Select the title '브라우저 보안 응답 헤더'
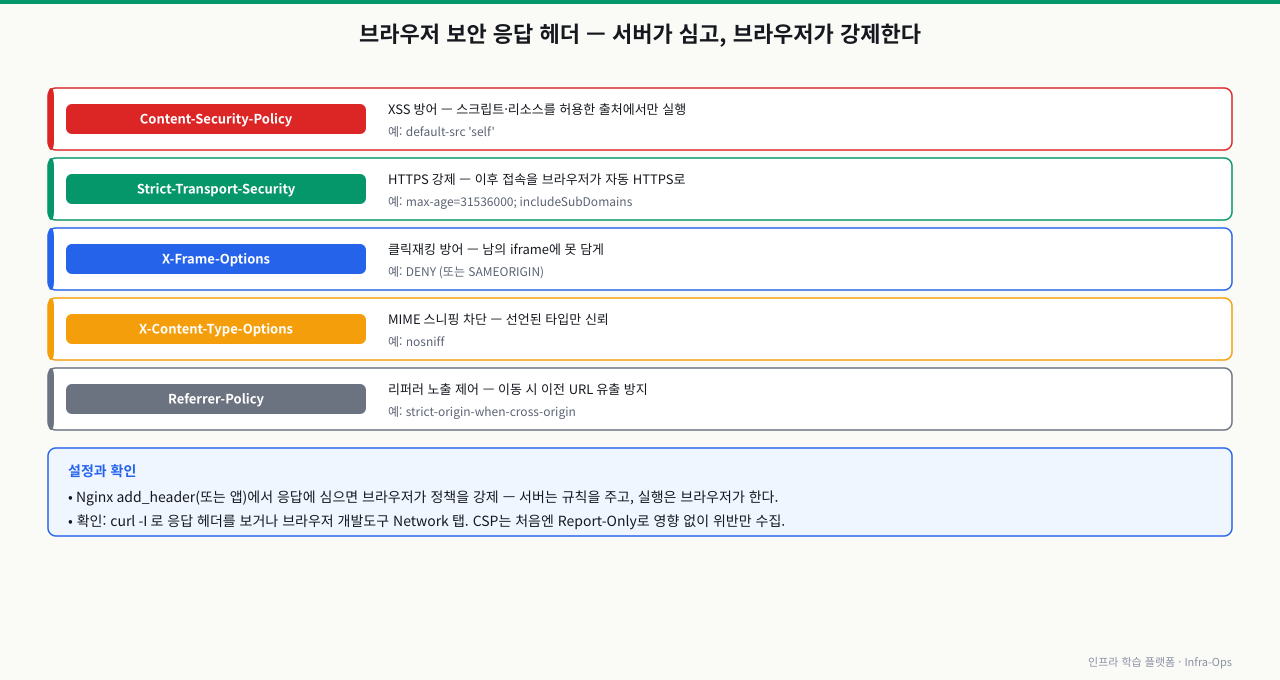 468,34
